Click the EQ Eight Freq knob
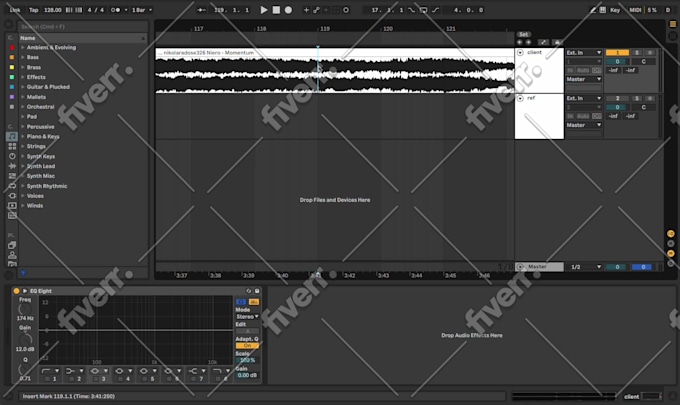 [x=25, y=309]
